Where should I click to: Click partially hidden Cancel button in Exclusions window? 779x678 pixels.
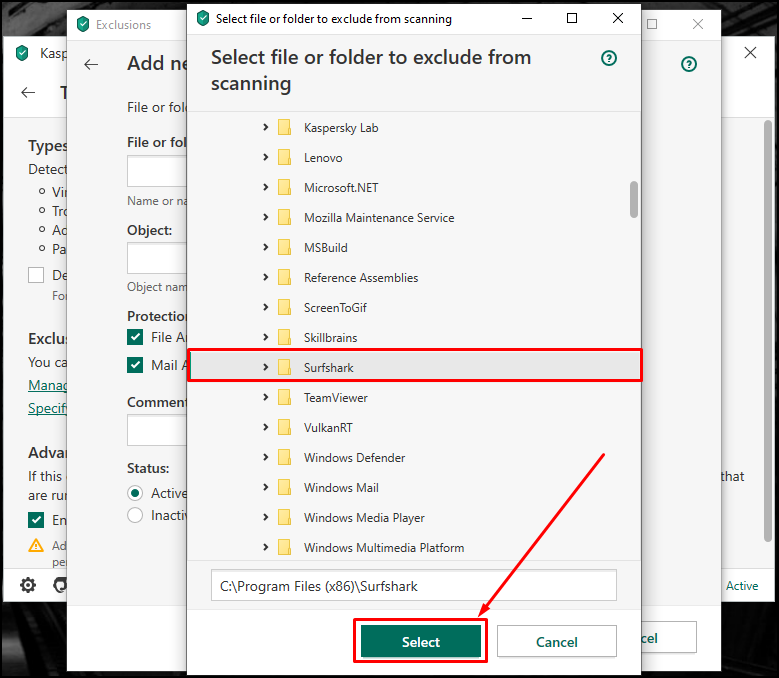pyautogui.click(x=669, y=637)
